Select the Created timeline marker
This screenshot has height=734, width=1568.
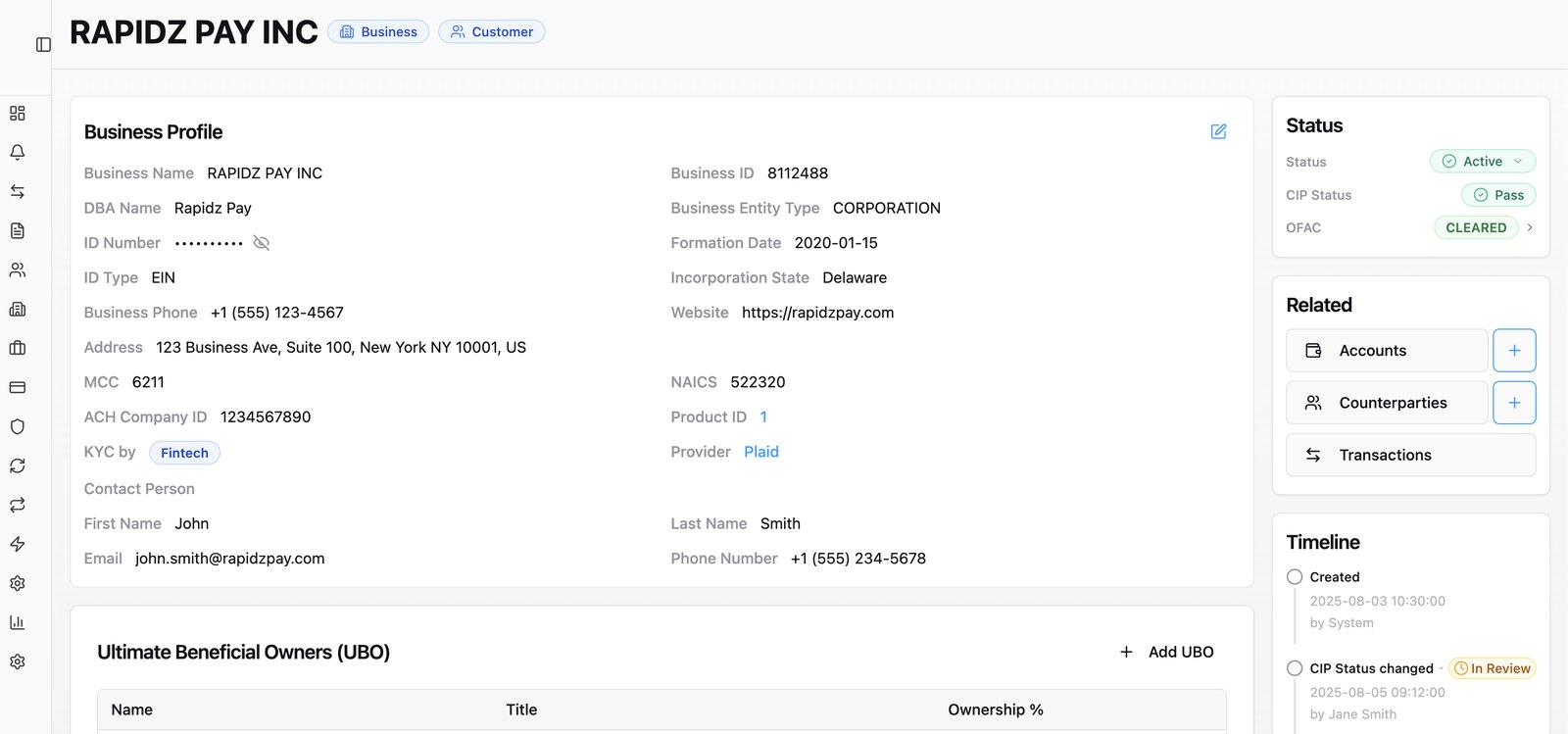pyautogui.click(x=1295, y=577)
